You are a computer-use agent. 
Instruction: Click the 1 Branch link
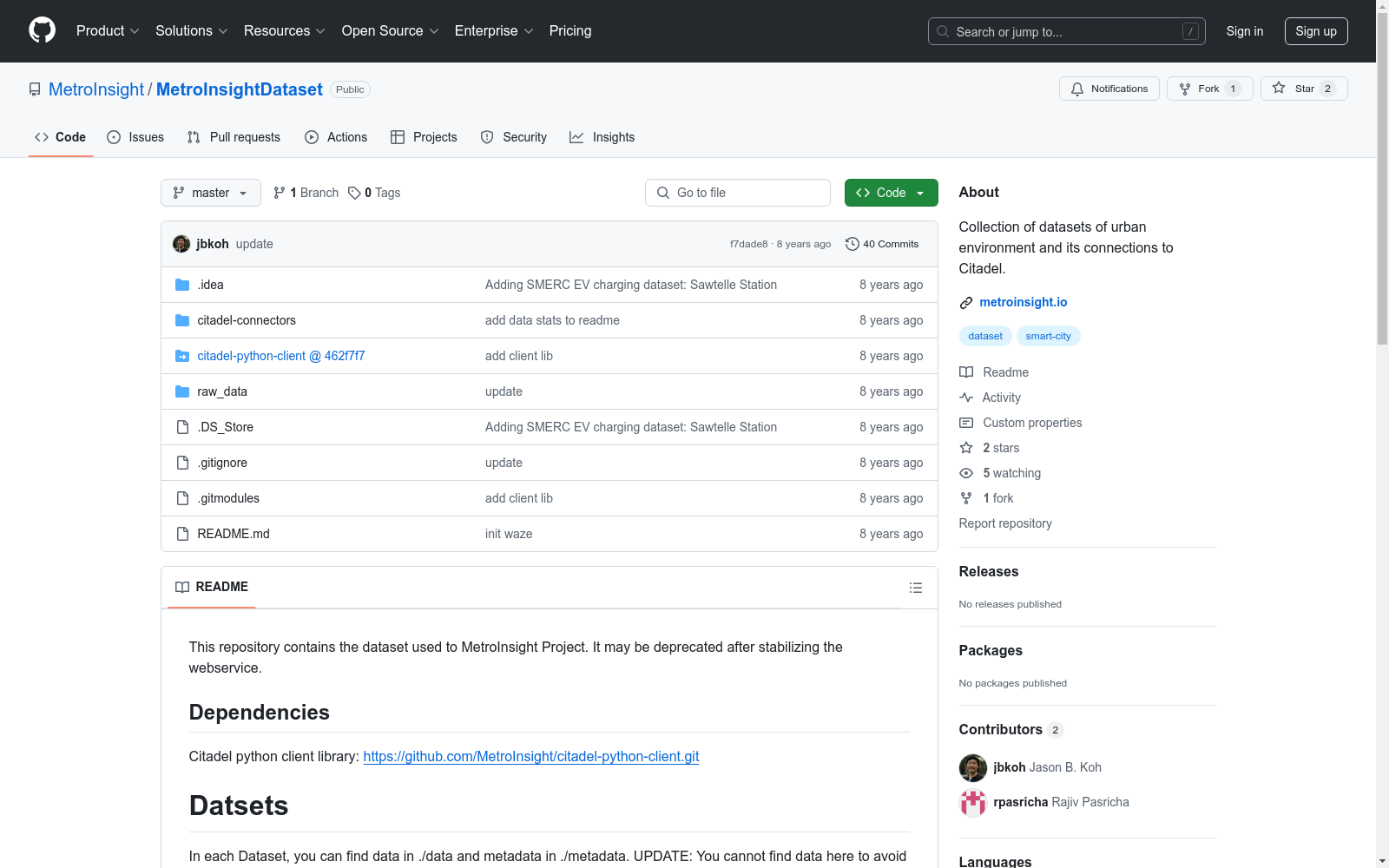coord(306,193)
